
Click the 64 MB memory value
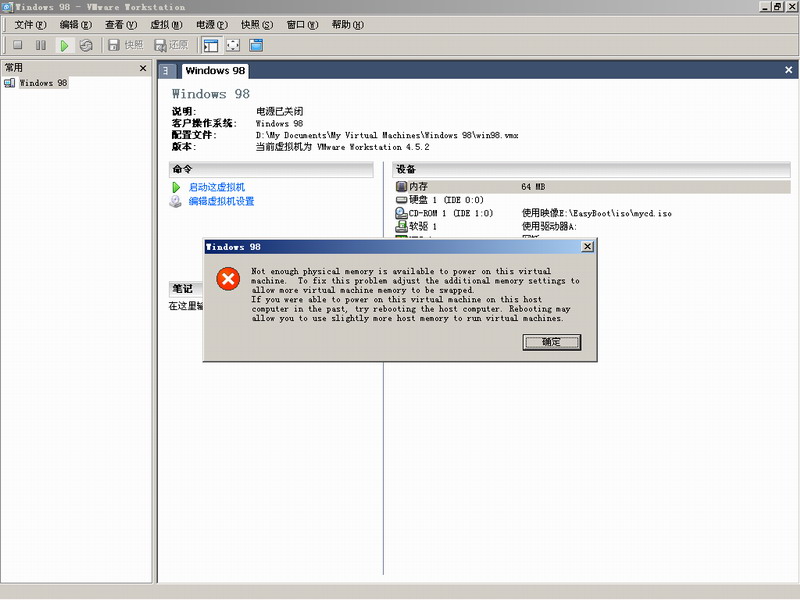pos(533,187)
